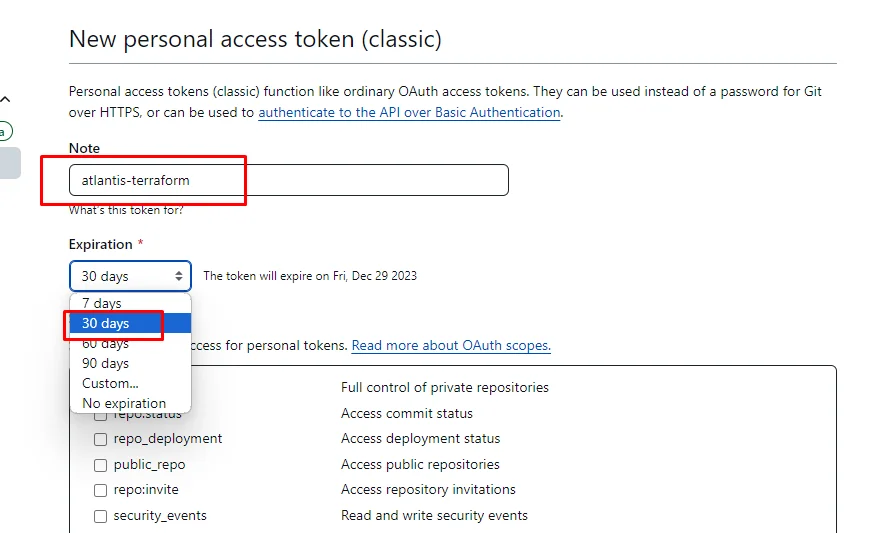Check the partially hidden repo:status checkbox
Viewport: 890px width, 533px height.
point(100,414)
